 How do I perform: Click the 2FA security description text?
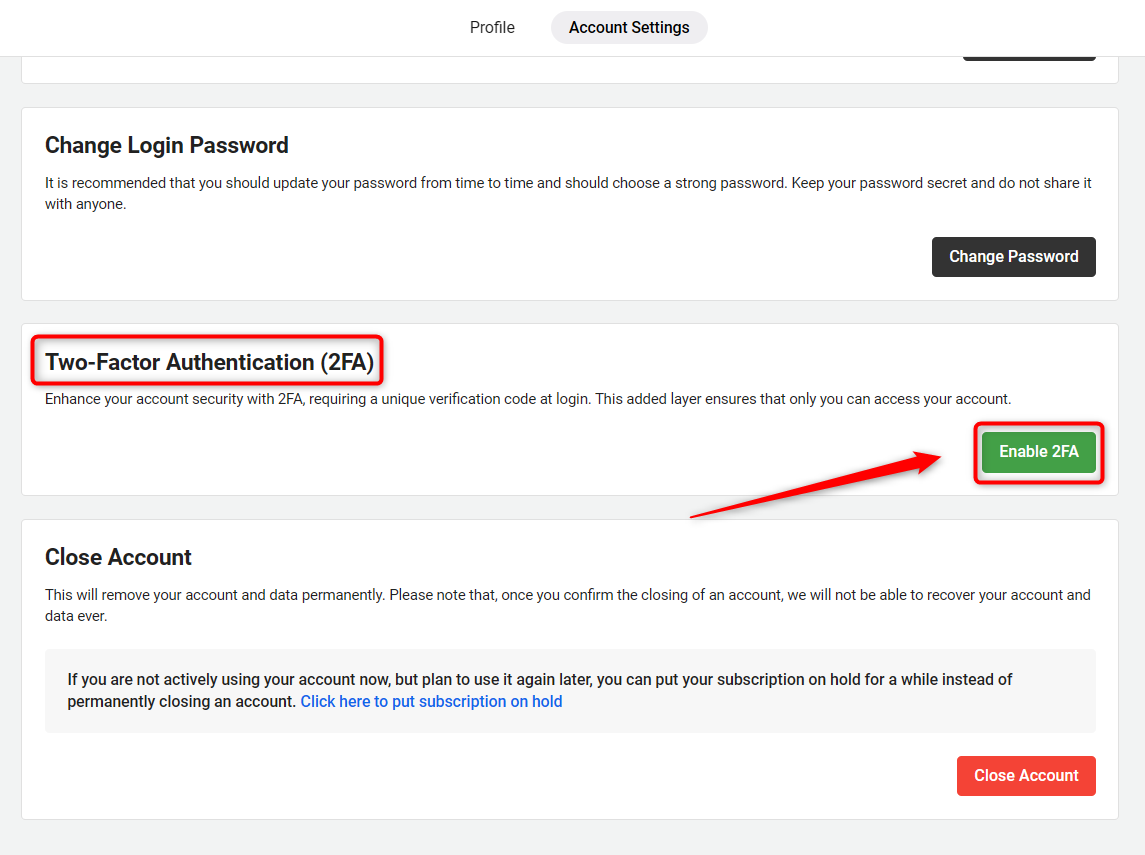click(x=528, y=399)
